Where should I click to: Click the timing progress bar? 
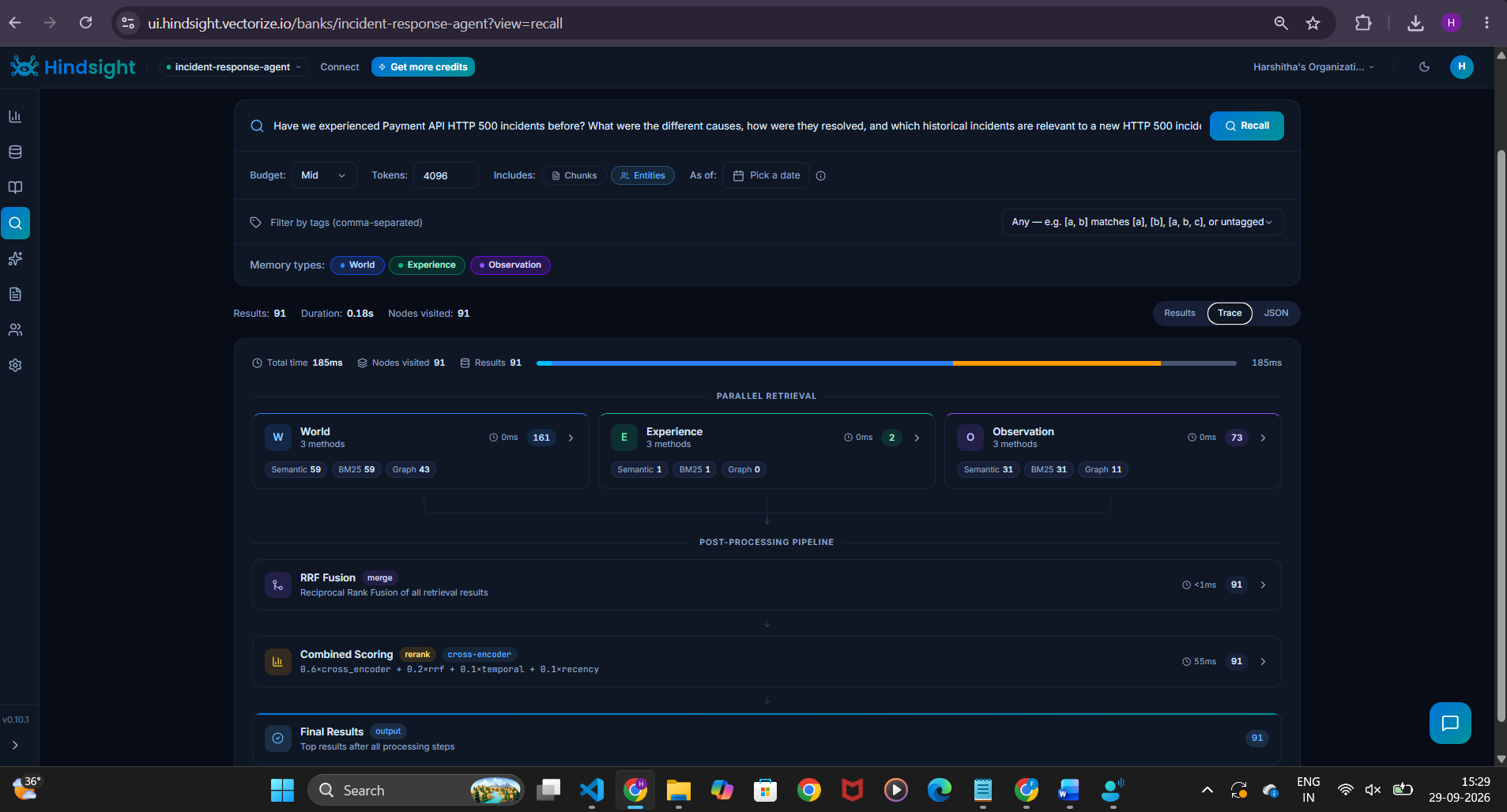(x=886, y=363)
